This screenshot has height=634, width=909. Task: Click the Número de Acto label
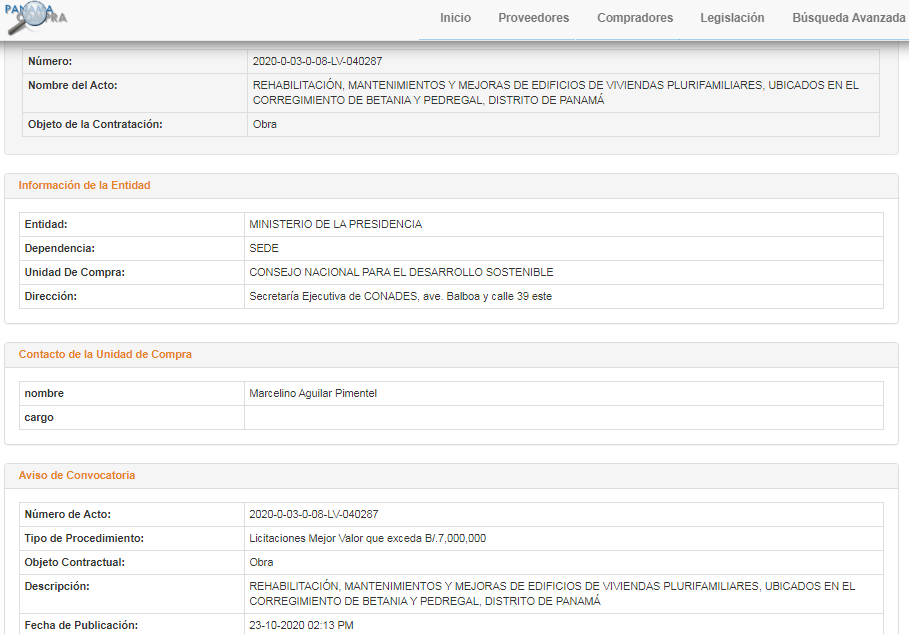68,515
